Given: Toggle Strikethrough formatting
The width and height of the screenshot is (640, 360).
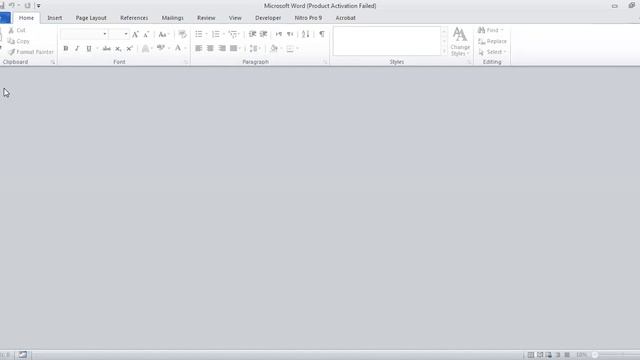Looking at the screenshot, I should click(x=107, y=49).
